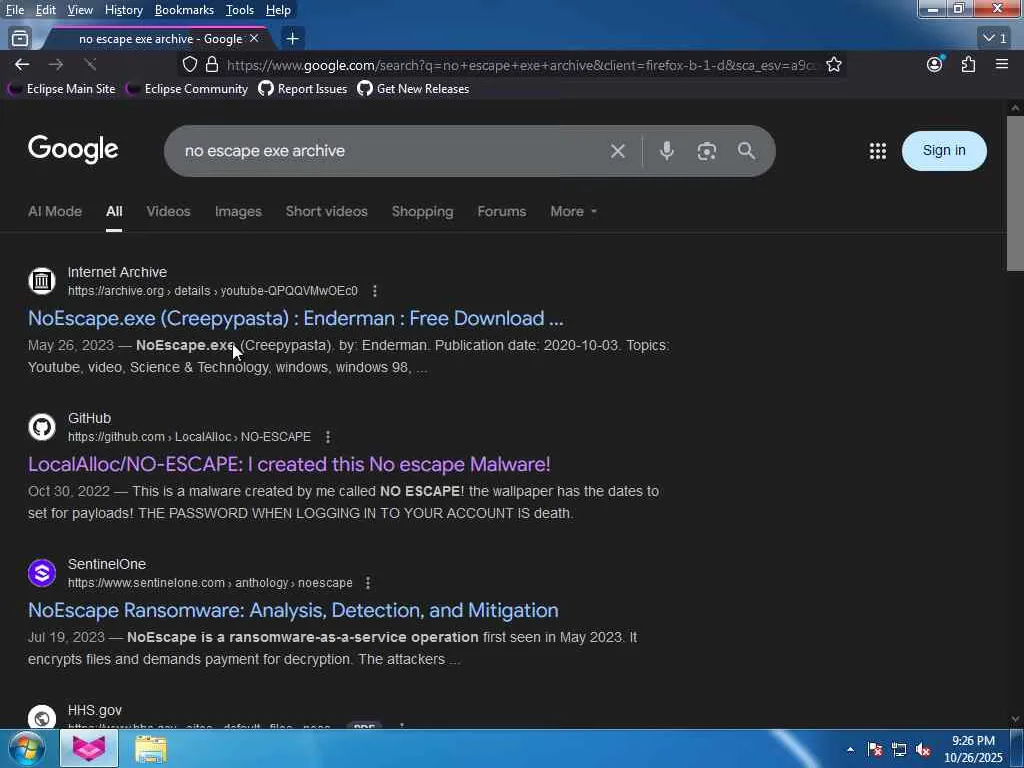Viewport: 1024px width, 768px height.
Task: Open the extensions puzzle icon
Action: [968, 64]
